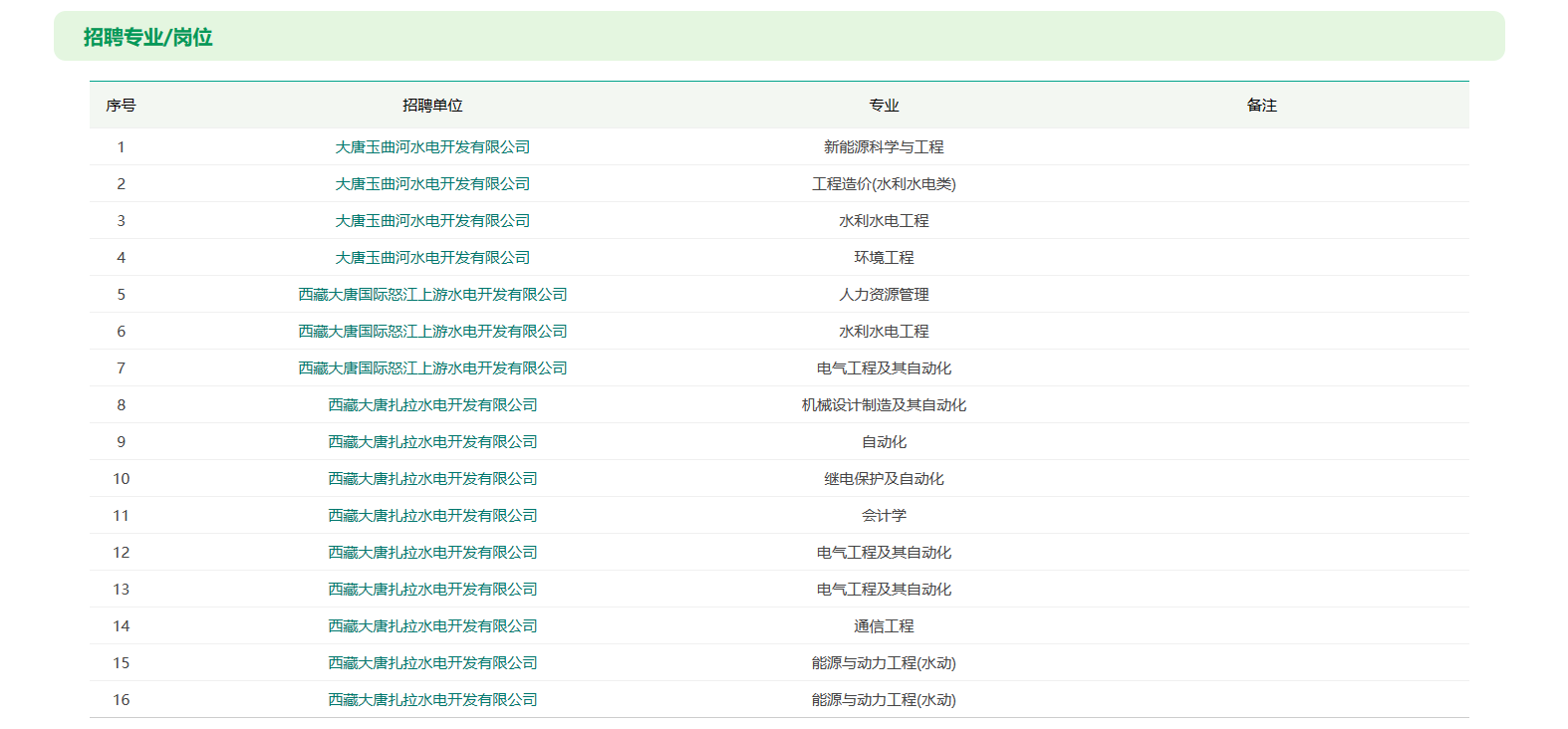This screenshot has height=729, width=1568.
Task: Select the 专业 column header
Action: tap(884, 106)
